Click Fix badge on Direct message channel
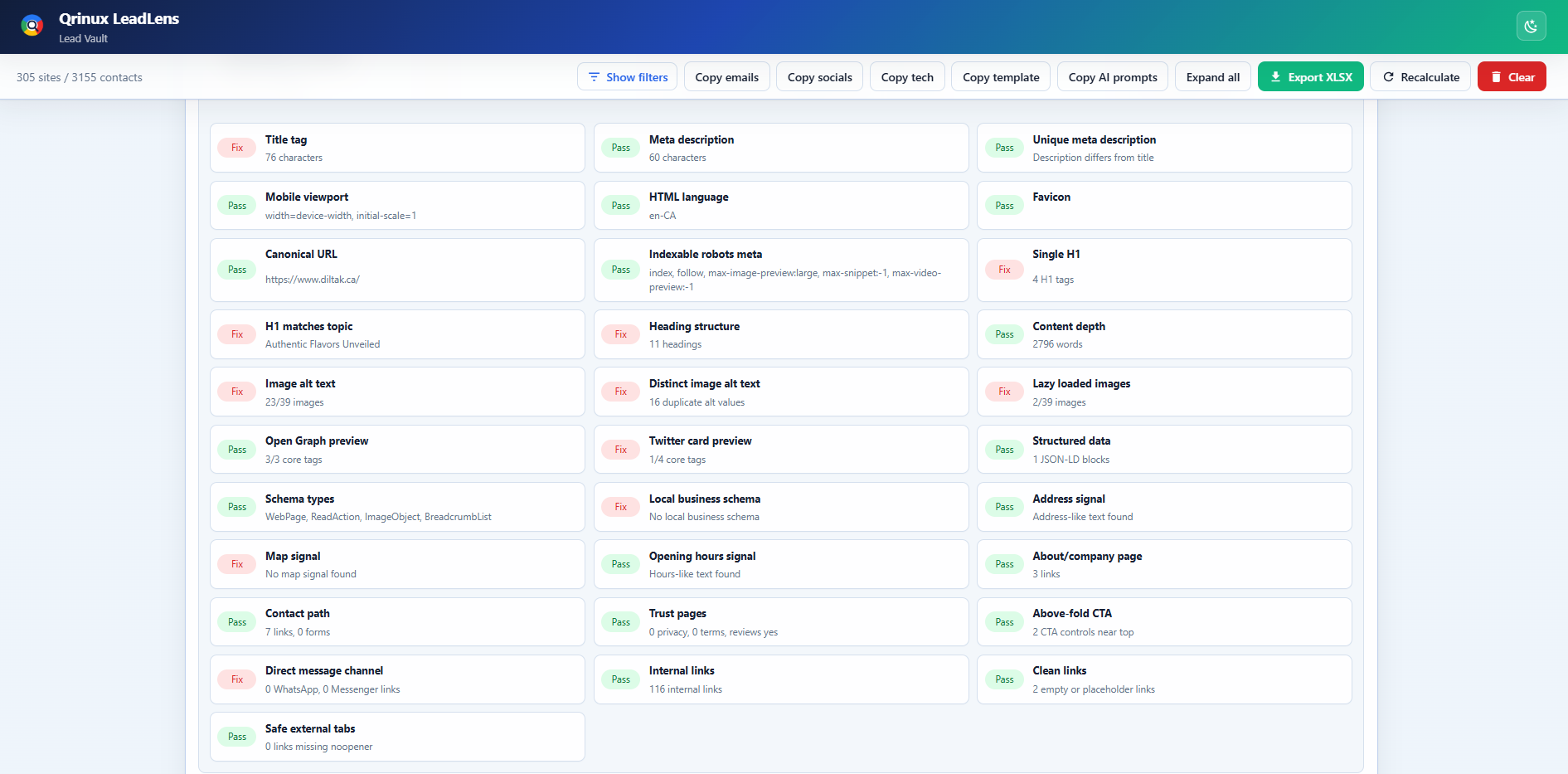Image resolution: width=1568 pixels, height=774 pixels. [x=237, y=679]
